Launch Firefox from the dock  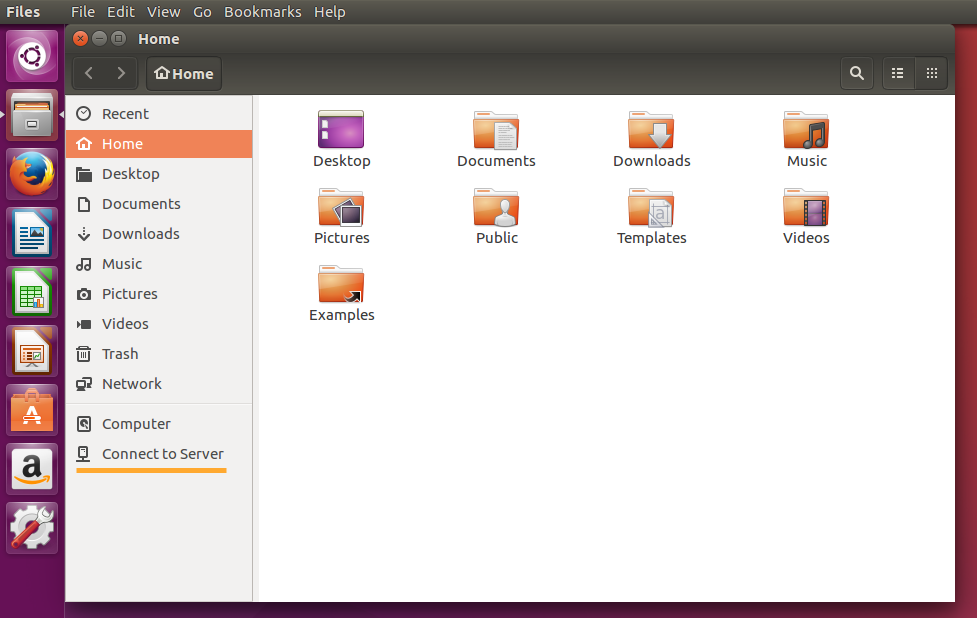[x=32, y=175]
